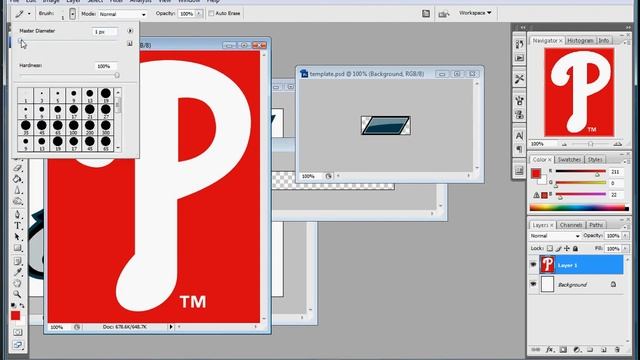Open the Paragraph panel dock icon
Screen dimensions: 640x360
pos(519,149)
